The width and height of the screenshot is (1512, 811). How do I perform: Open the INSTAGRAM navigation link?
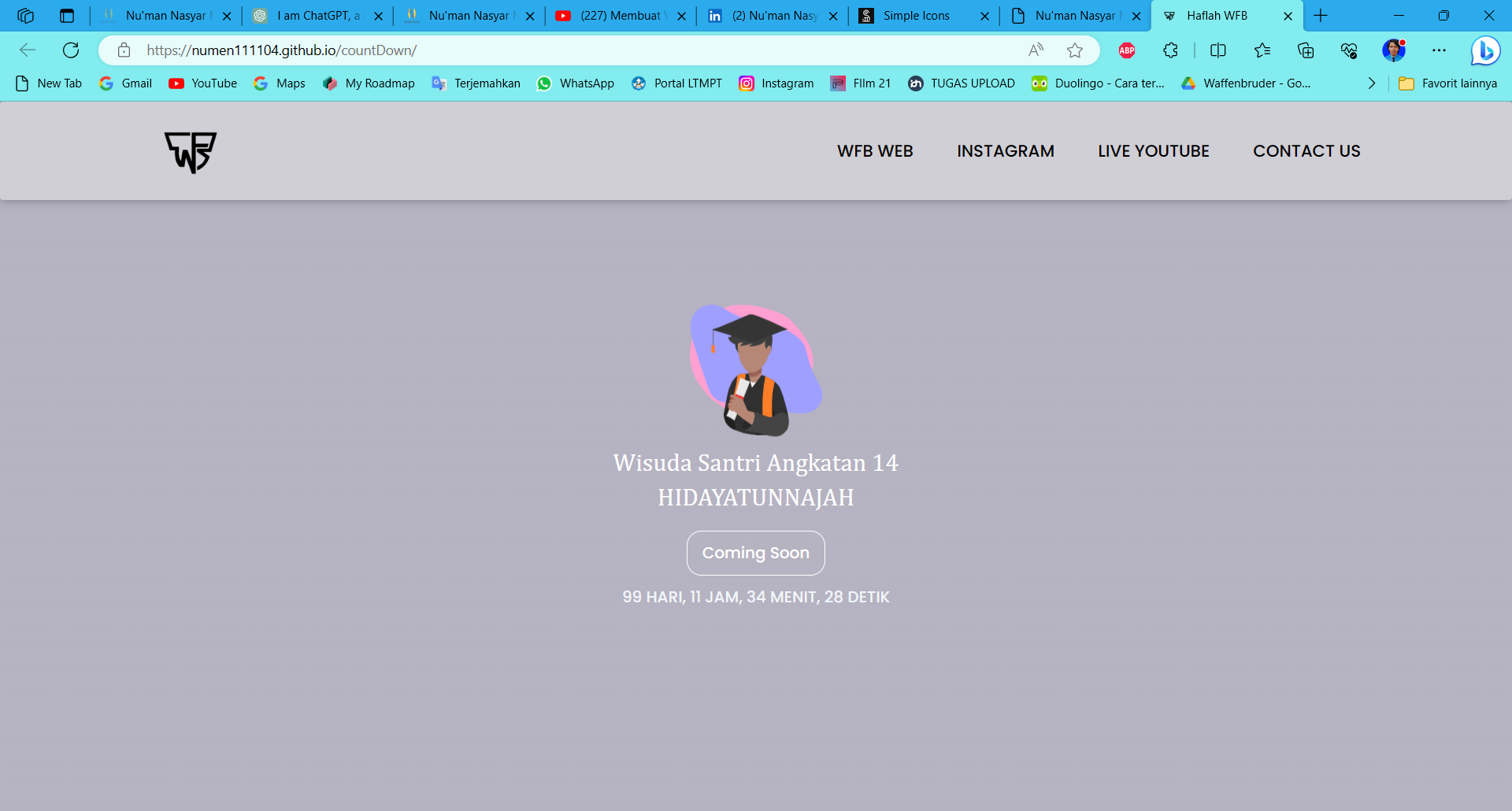coord(1006,151)
